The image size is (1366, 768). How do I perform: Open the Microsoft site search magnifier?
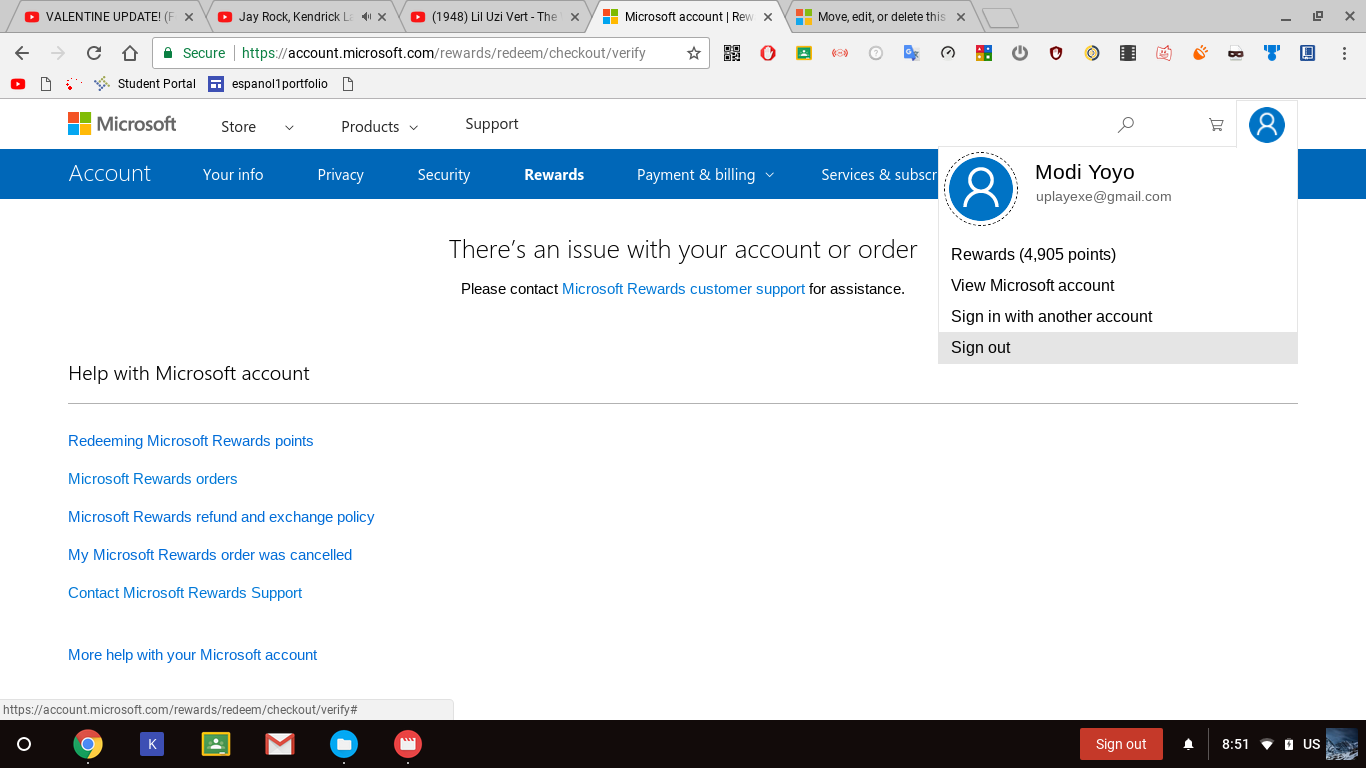tap(1126, 125)
